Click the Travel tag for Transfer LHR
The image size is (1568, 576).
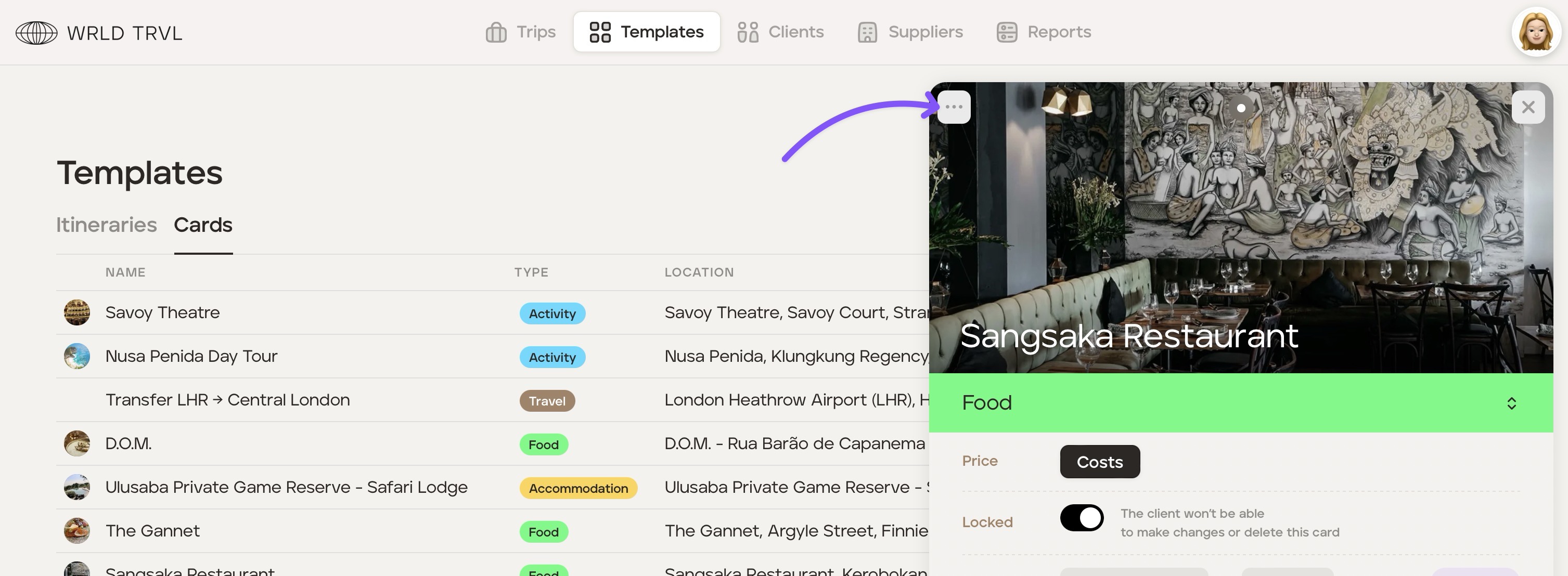(x=547, y=401)
